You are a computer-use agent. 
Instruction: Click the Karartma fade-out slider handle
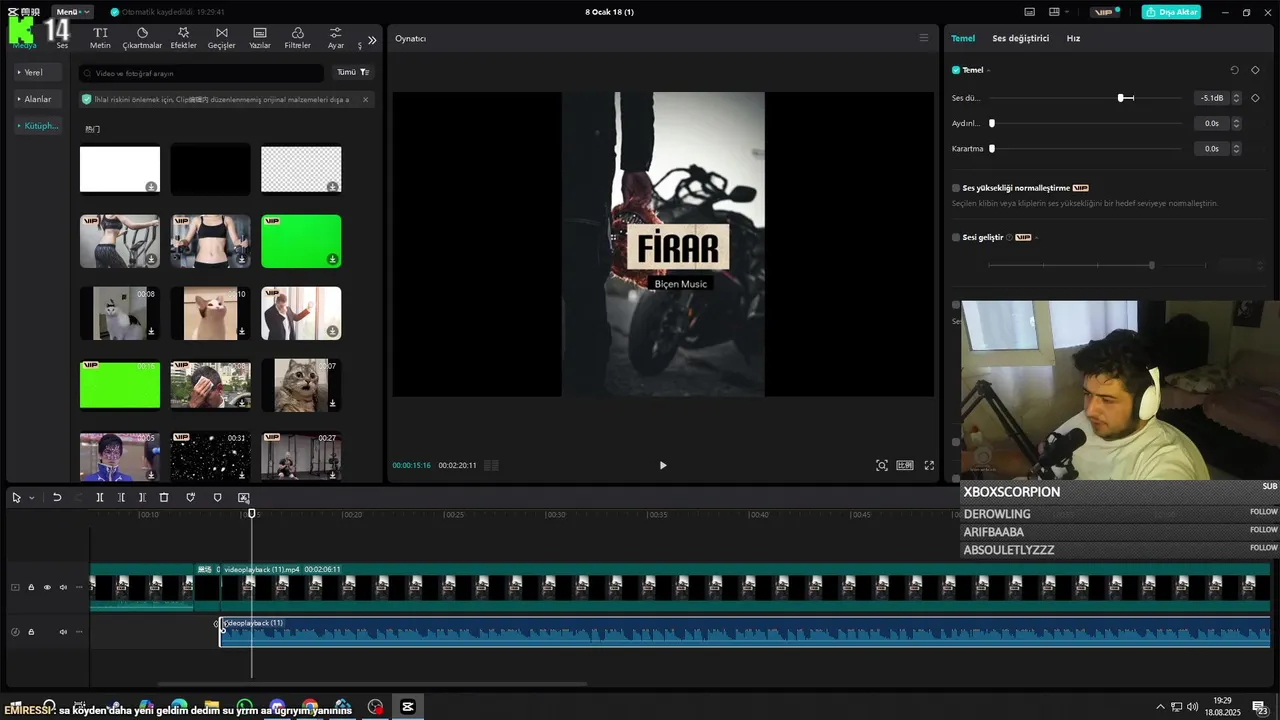992,148
